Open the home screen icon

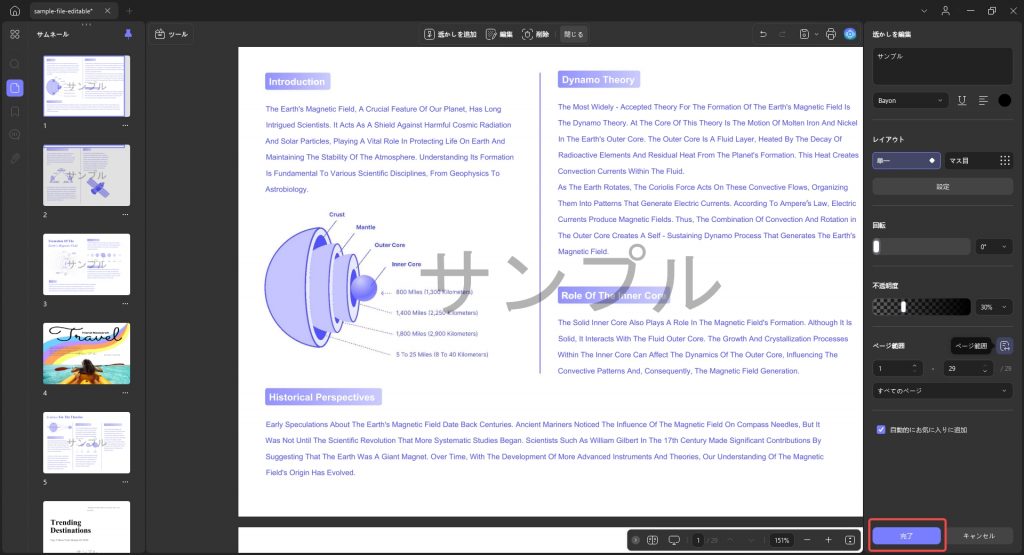[x=14, y=10]
